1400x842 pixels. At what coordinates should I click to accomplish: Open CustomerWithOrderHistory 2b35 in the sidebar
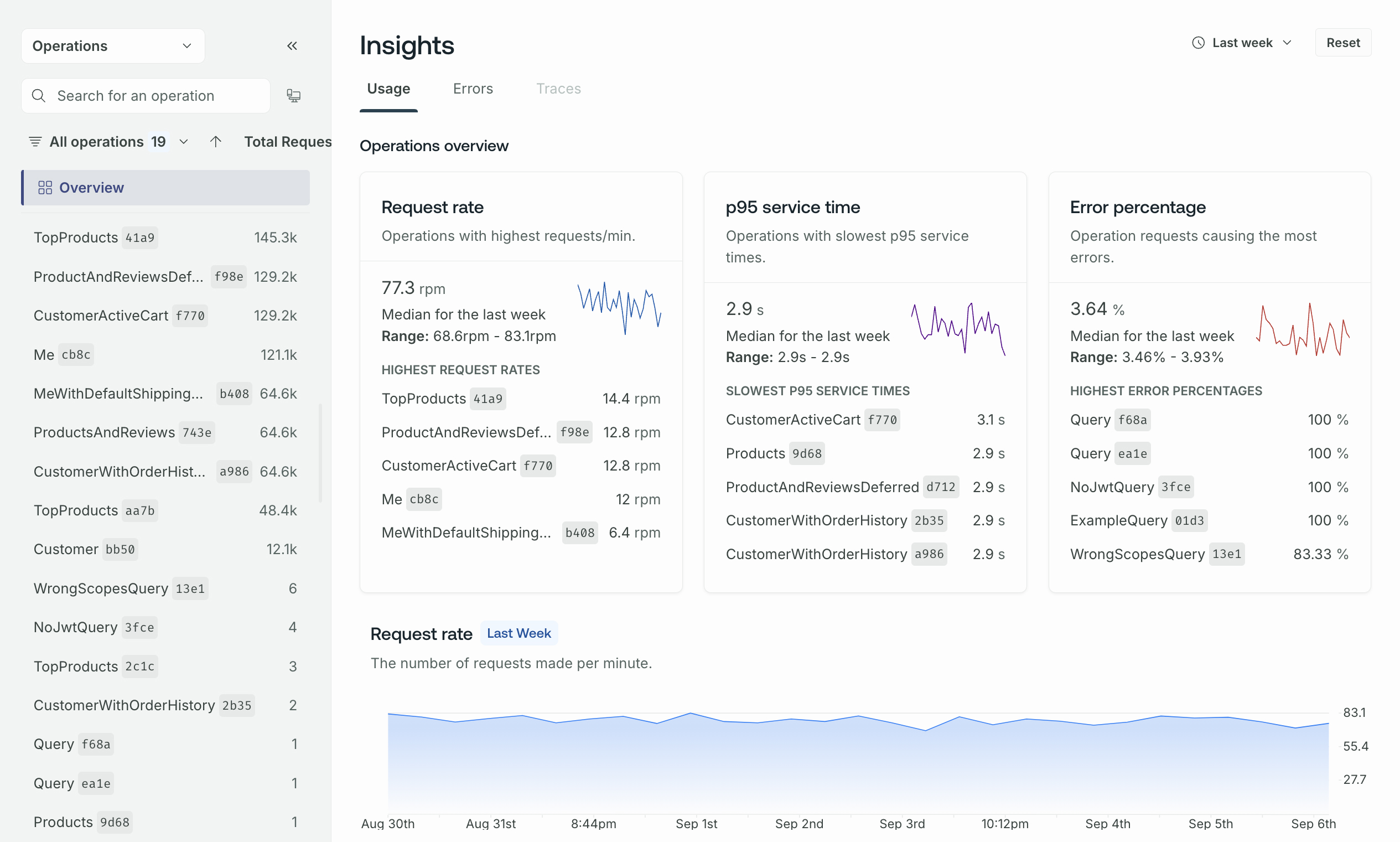[165, 705]
